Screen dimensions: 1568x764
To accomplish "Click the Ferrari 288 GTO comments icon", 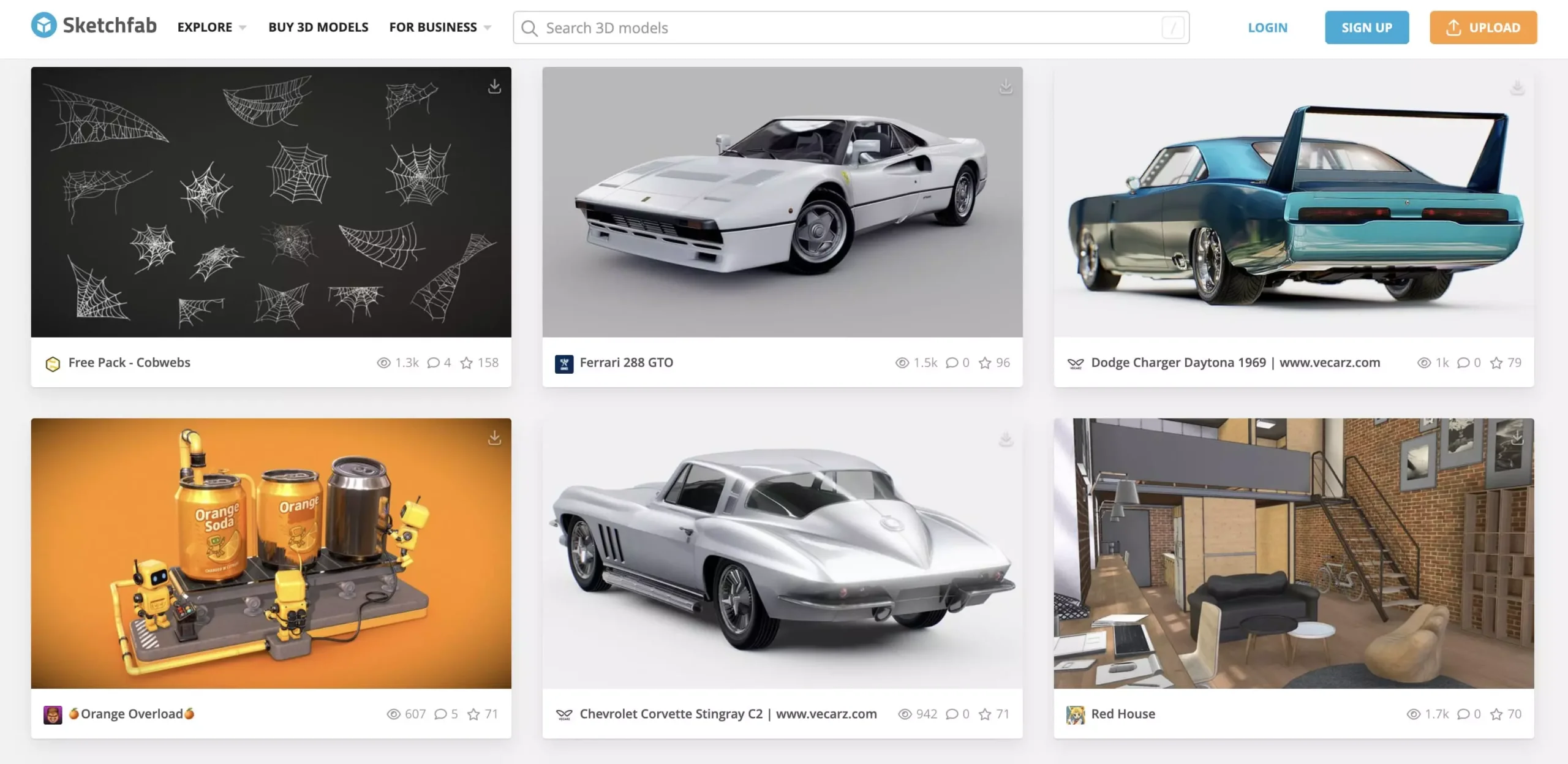I will pos(952,363).
